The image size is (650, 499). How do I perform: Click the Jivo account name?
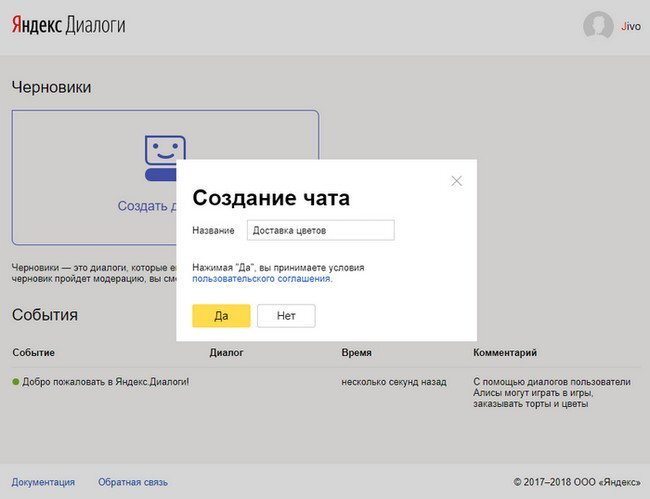631,27
